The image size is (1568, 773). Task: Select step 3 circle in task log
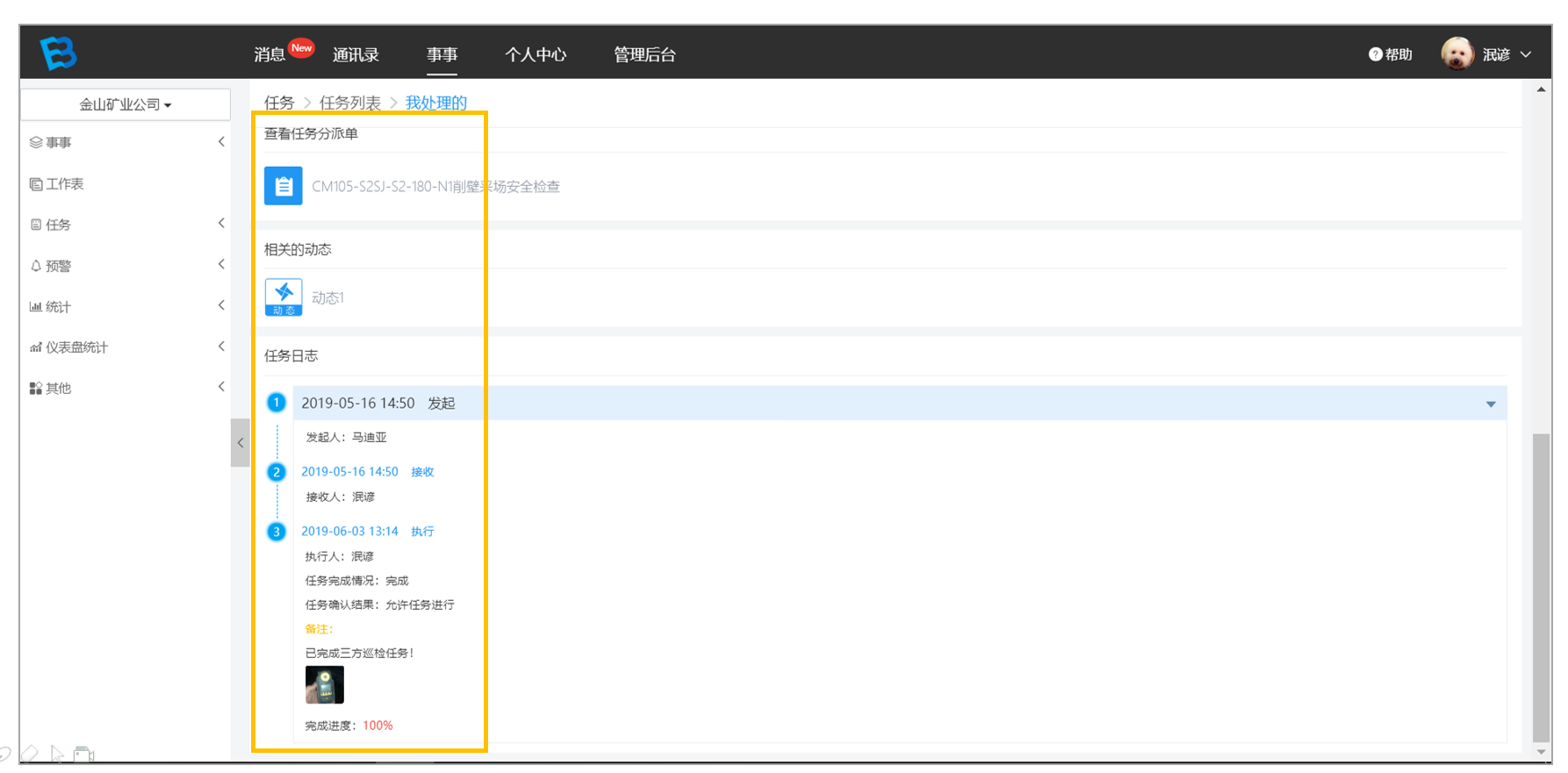pyautogui.click(x=277, y=532)
